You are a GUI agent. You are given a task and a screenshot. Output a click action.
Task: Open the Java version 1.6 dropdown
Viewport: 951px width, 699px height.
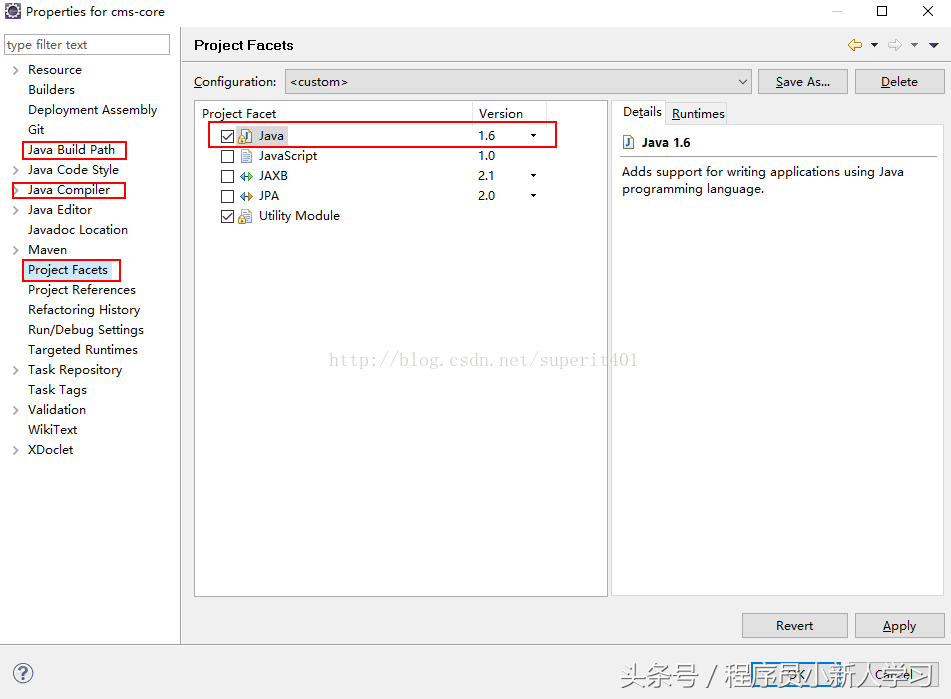(x=533, y=136)
